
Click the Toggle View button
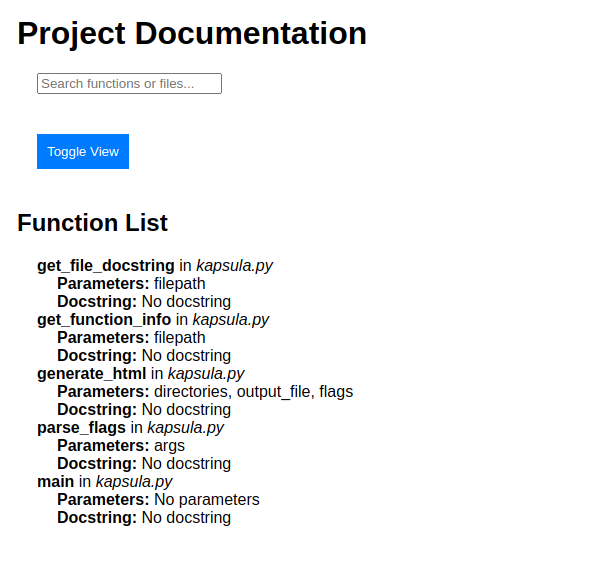[83, 152]
